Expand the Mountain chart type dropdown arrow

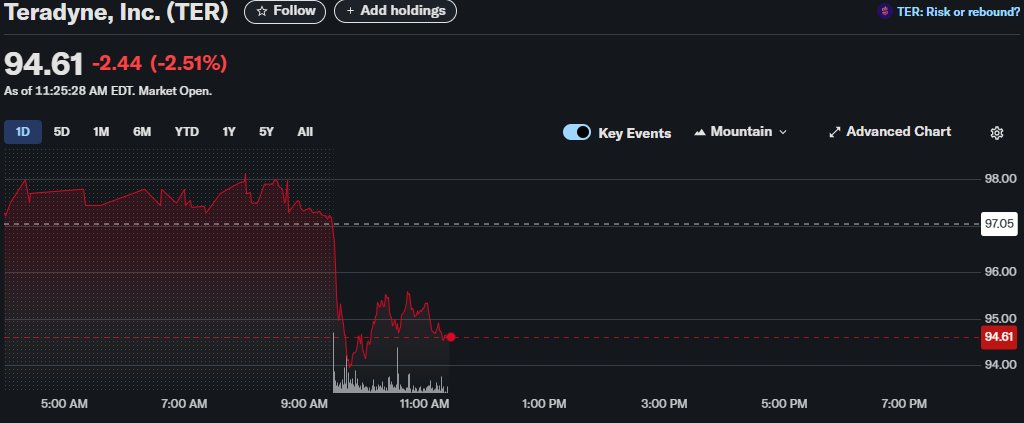[783, 133]
